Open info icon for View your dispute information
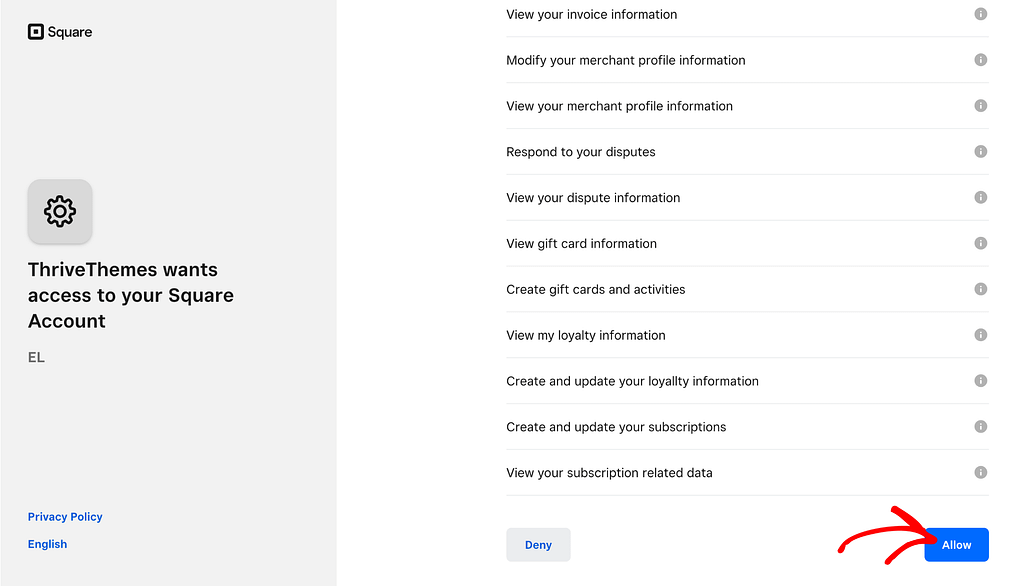The width and height of the screenshot is (1024, 586). pos(980,198)
